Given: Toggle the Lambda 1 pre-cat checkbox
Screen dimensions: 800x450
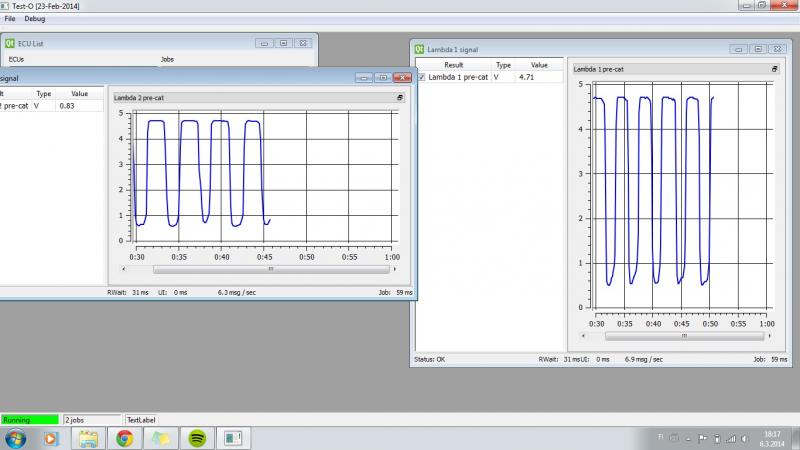Looking at the screenshot, I should (x=422, y=77).
